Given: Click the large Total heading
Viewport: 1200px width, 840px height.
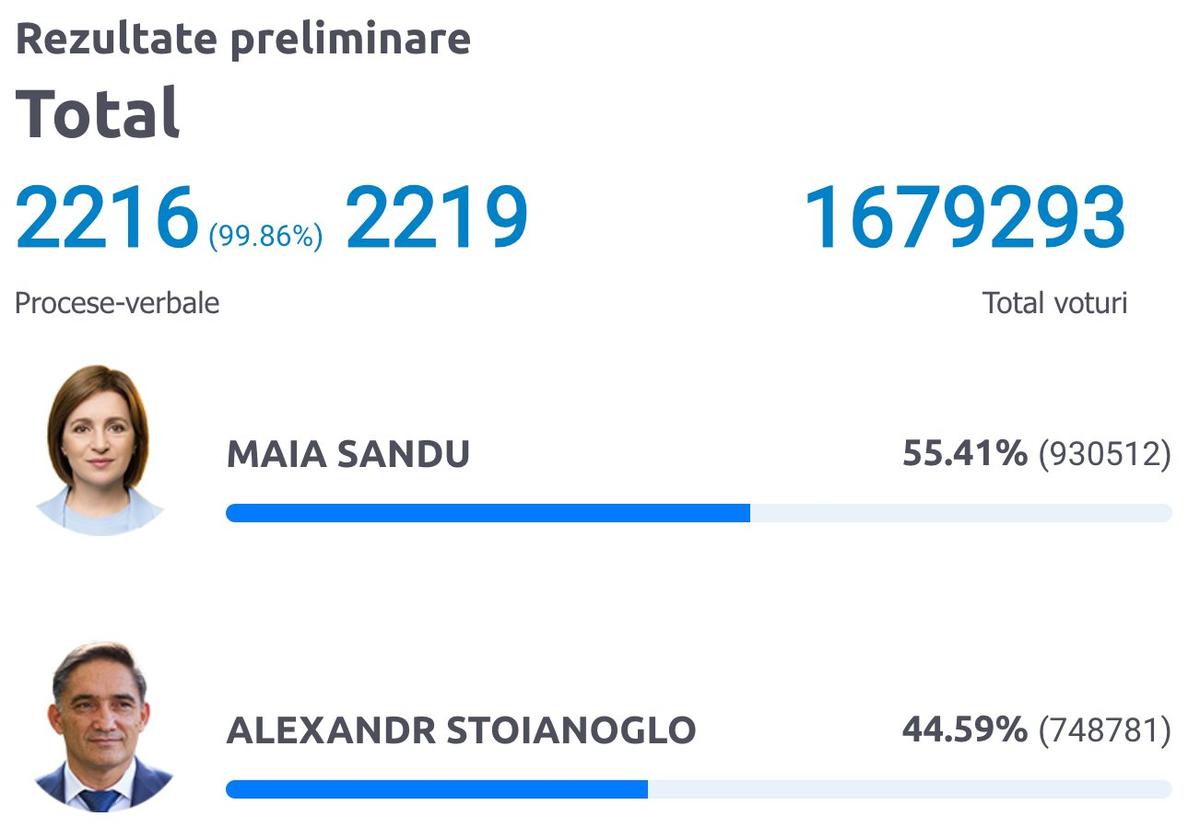Looking at the screenshot, I should pyautogui.click(x=98, y=111).
